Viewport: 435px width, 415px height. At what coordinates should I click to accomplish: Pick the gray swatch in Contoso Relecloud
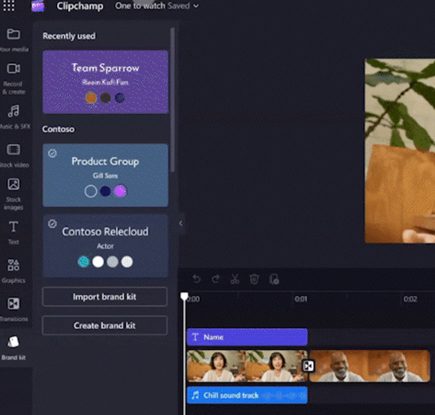(x=113, y=262)
